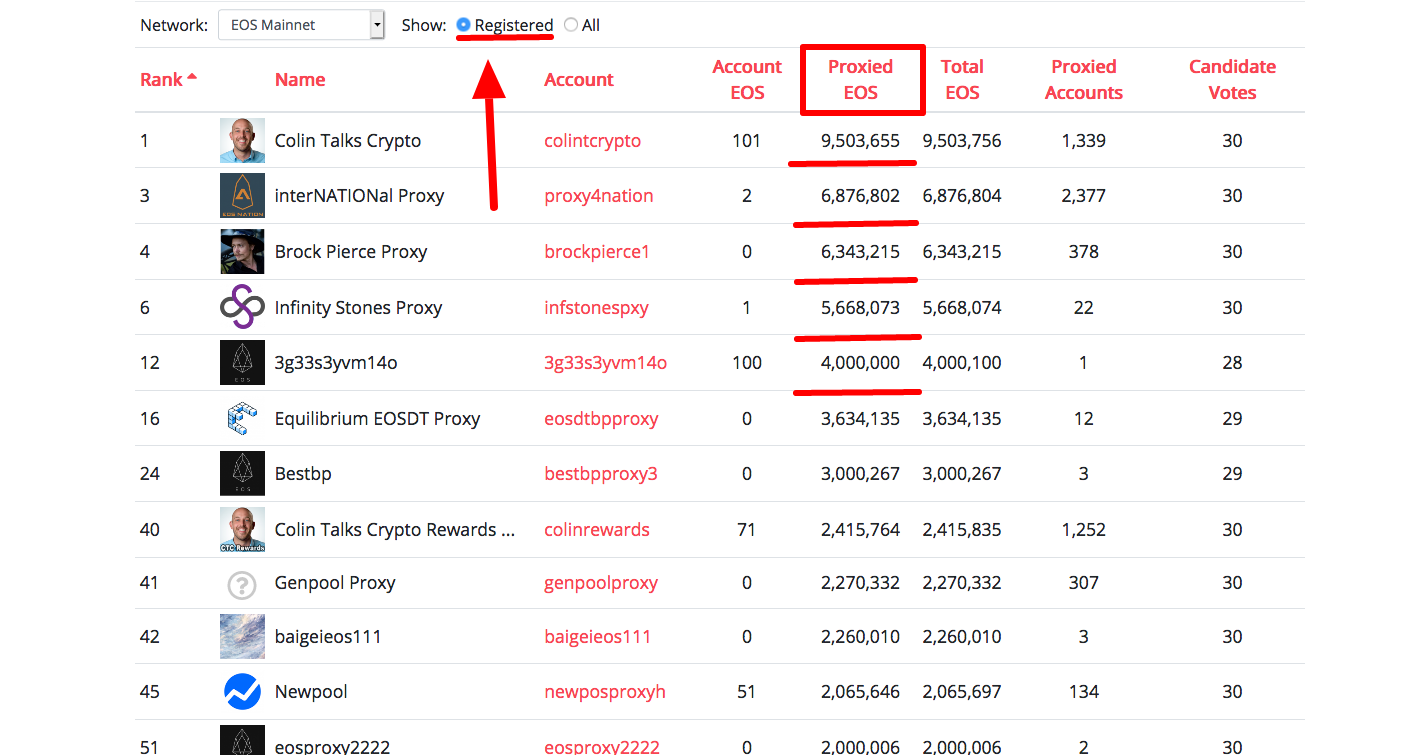Viewport: 1425px width, 755px height.
Task: Open proxy4nation account link
Action: (x=599, y=196)
